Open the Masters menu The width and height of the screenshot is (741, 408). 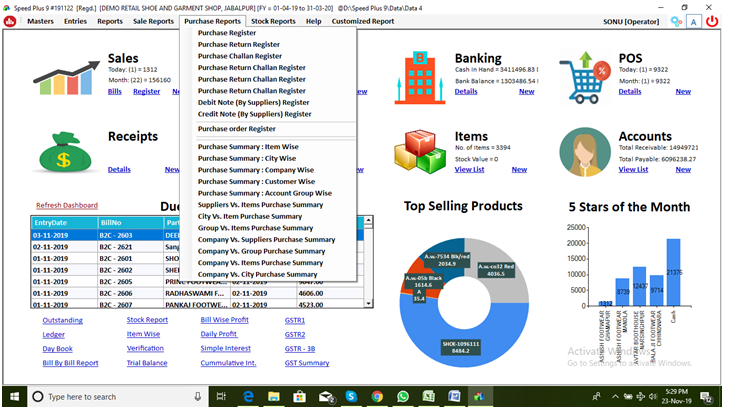tap(40, 21)
